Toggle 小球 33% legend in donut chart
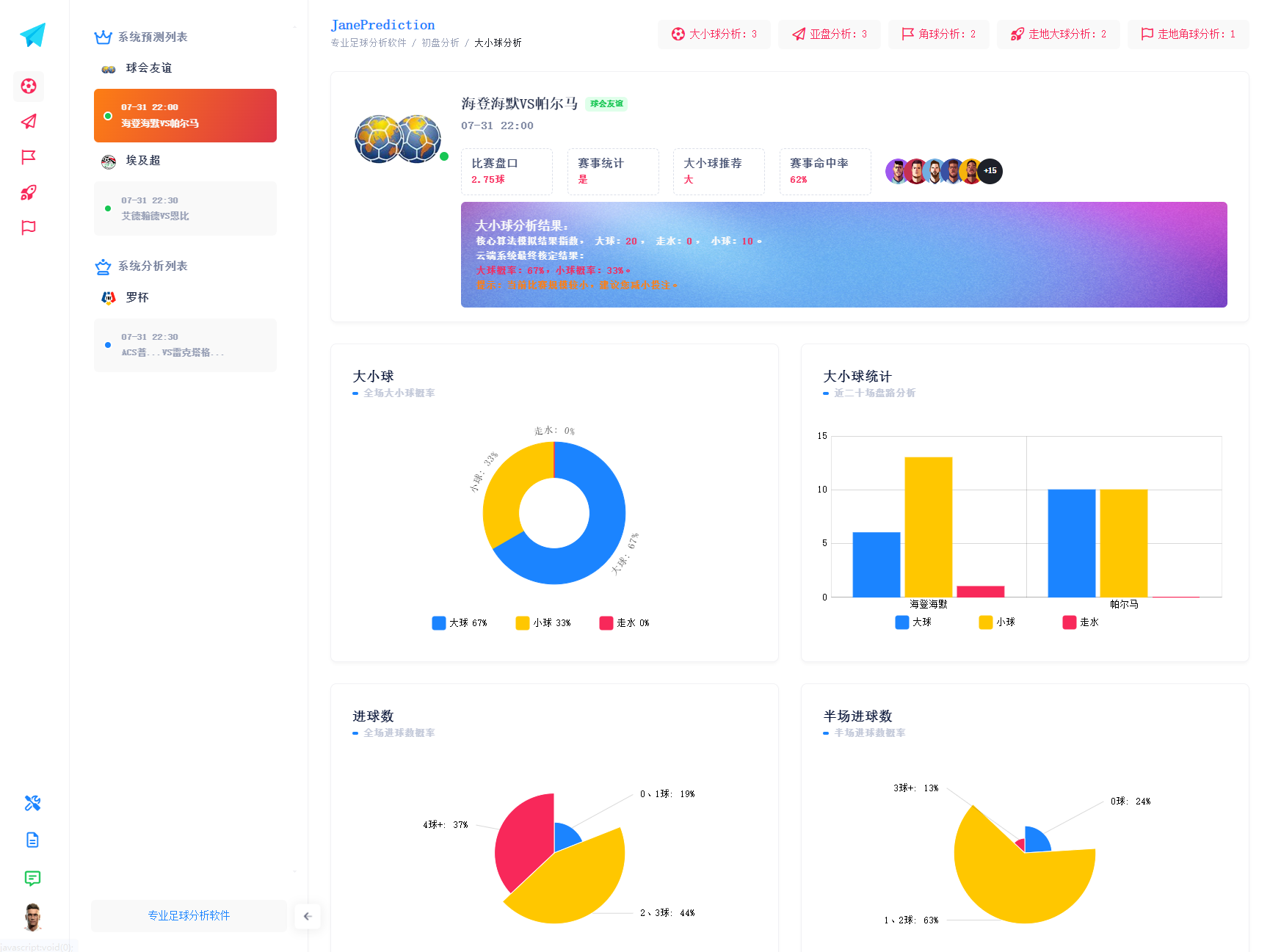 tap(543, 623)
